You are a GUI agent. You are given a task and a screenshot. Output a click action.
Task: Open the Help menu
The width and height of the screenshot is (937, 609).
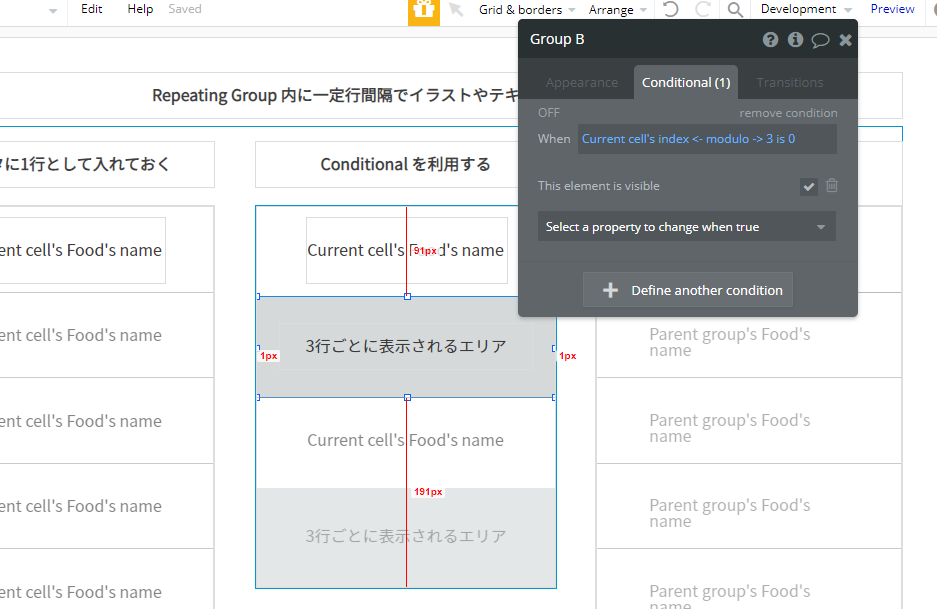click(x=140, y=9)
